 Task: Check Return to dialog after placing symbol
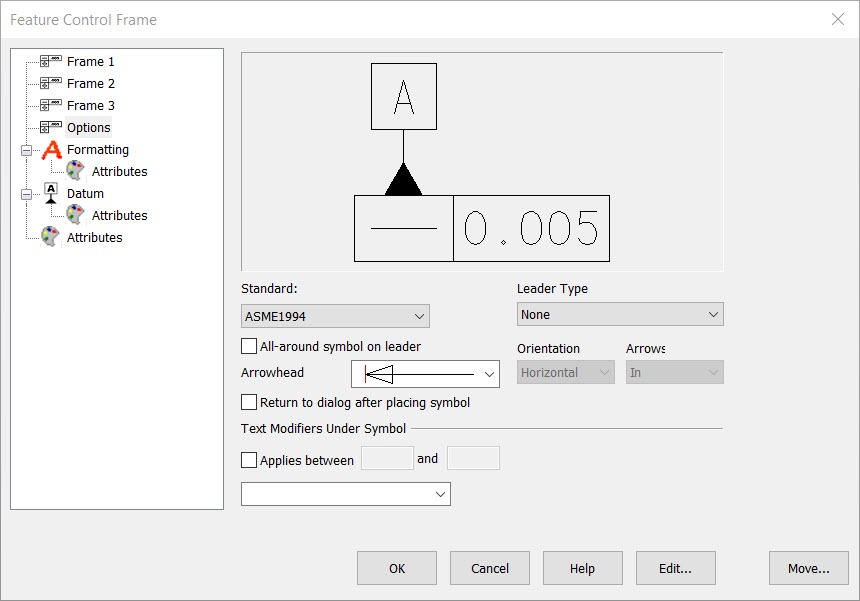[x=246, y=400]
